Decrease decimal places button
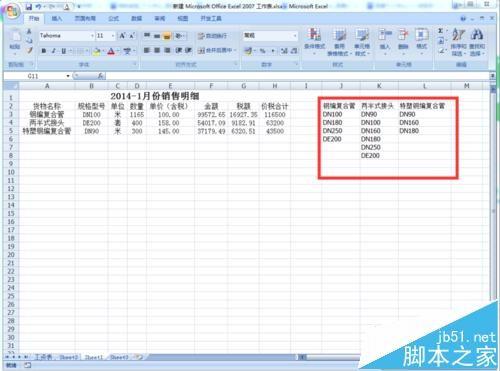The height and width of the screenshot is (371, 500). [x=294, y=51]
